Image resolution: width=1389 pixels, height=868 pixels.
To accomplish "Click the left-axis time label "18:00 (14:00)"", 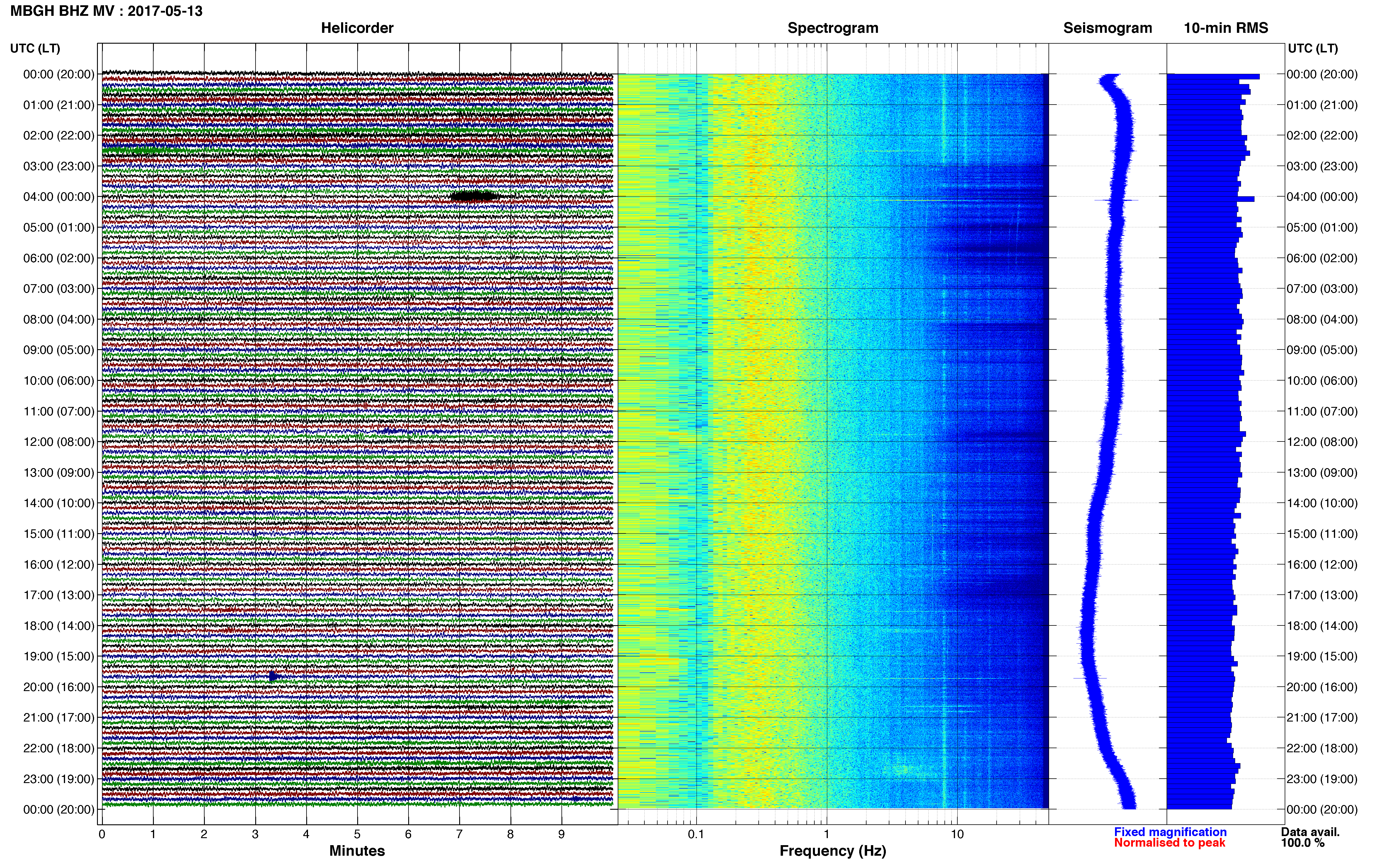I will (x=59, y=626).
